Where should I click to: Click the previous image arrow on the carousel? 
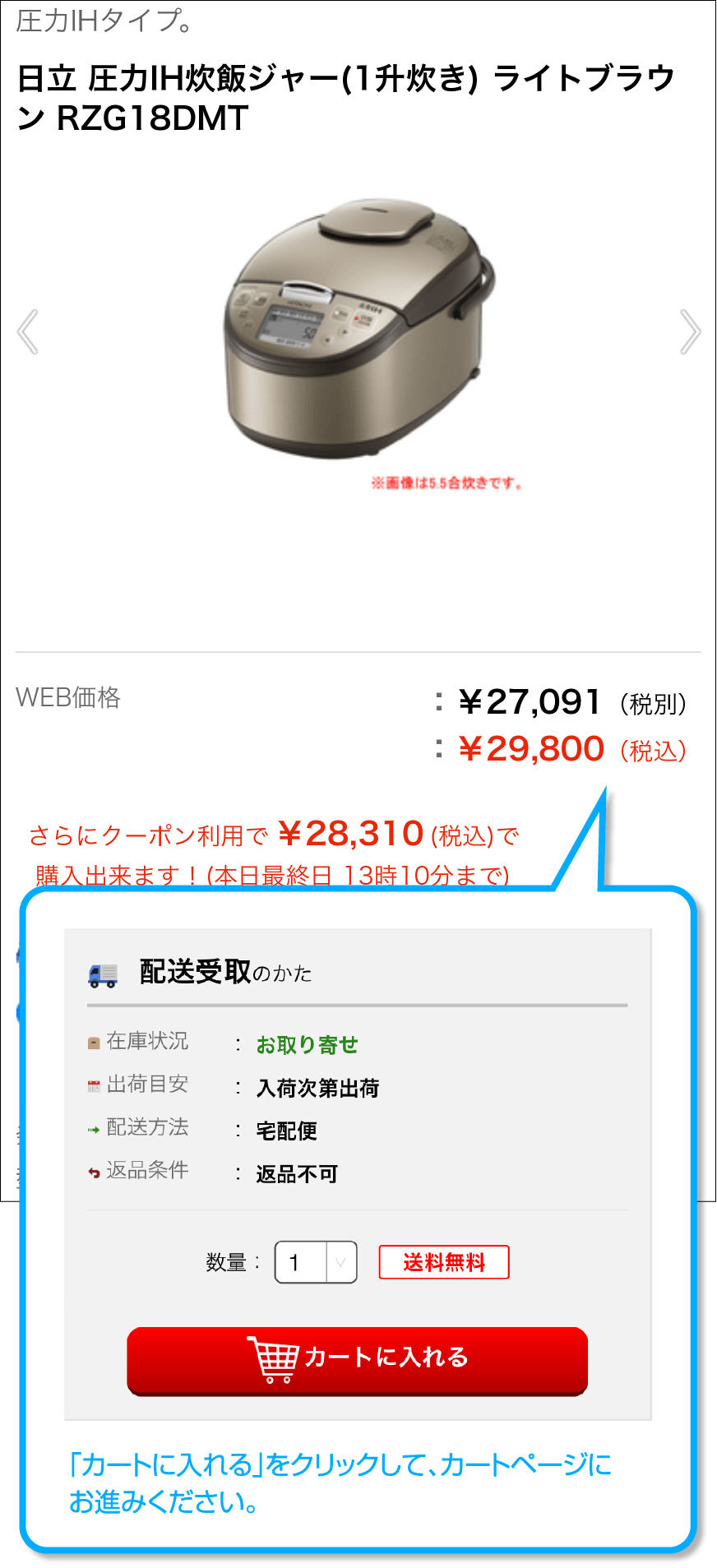[x=28, y=332]
